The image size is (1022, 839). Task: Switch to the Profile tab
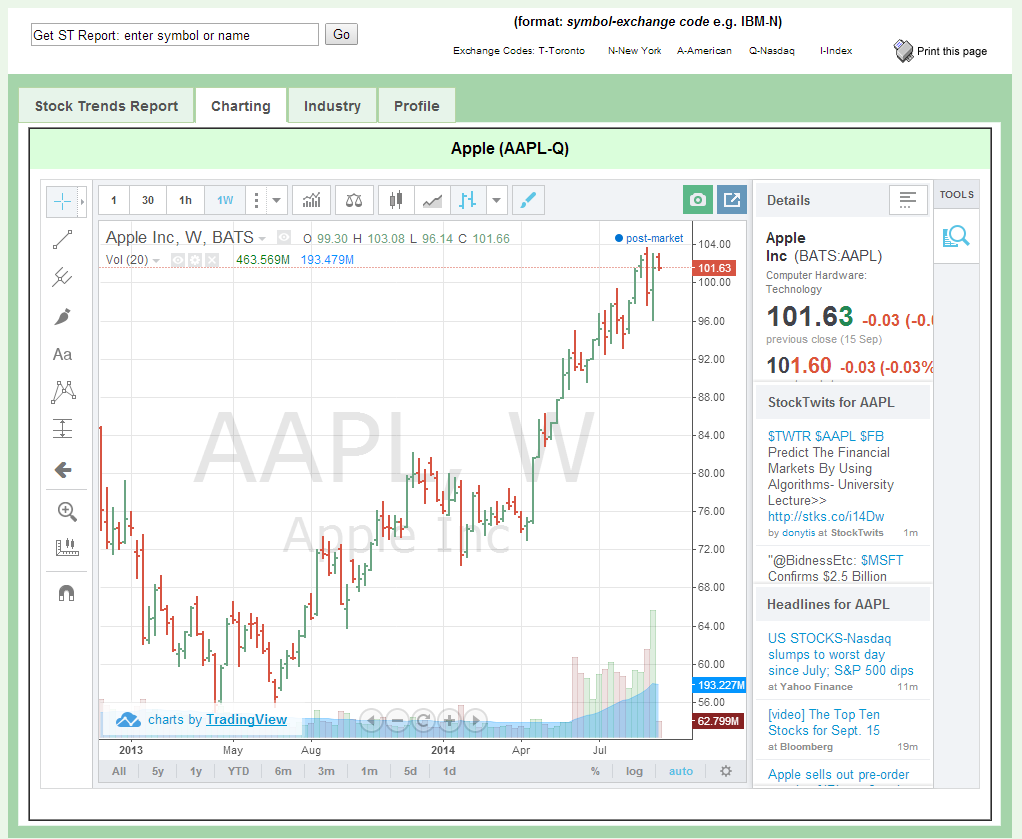pyautogui.click(x=416, y=106)
